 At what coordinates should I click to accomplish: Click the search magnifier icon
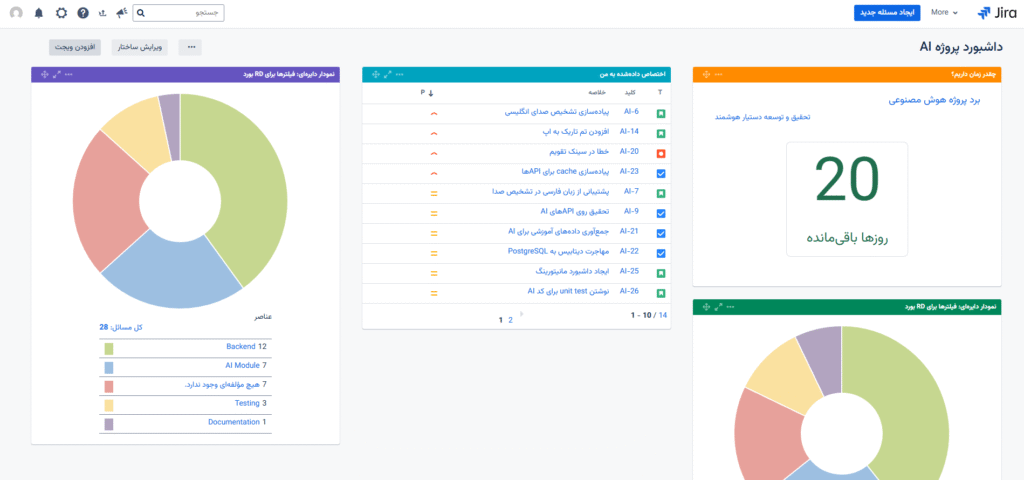[x=140, y=13]
